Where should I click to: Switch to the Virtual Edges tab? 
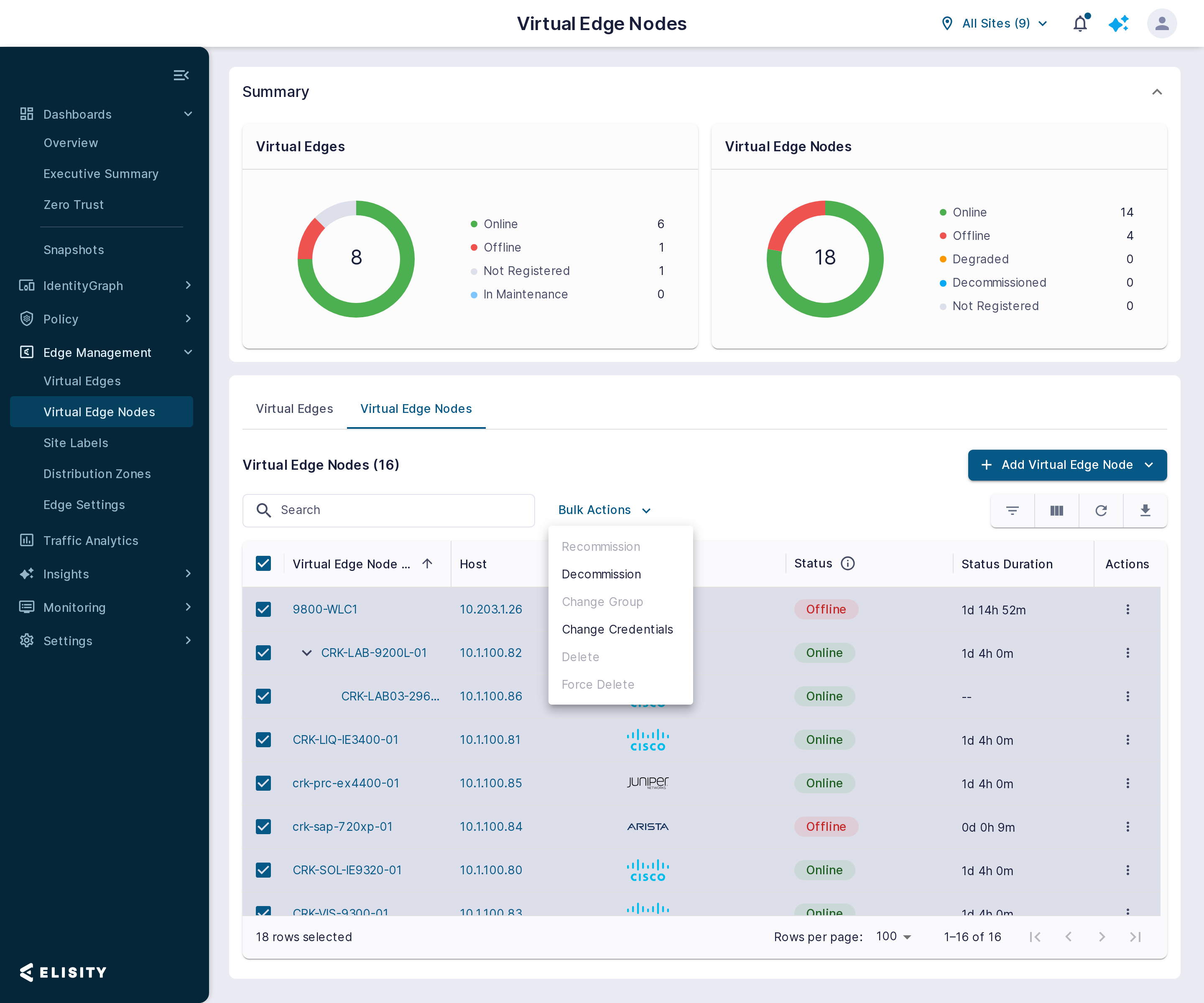point(294,409)
